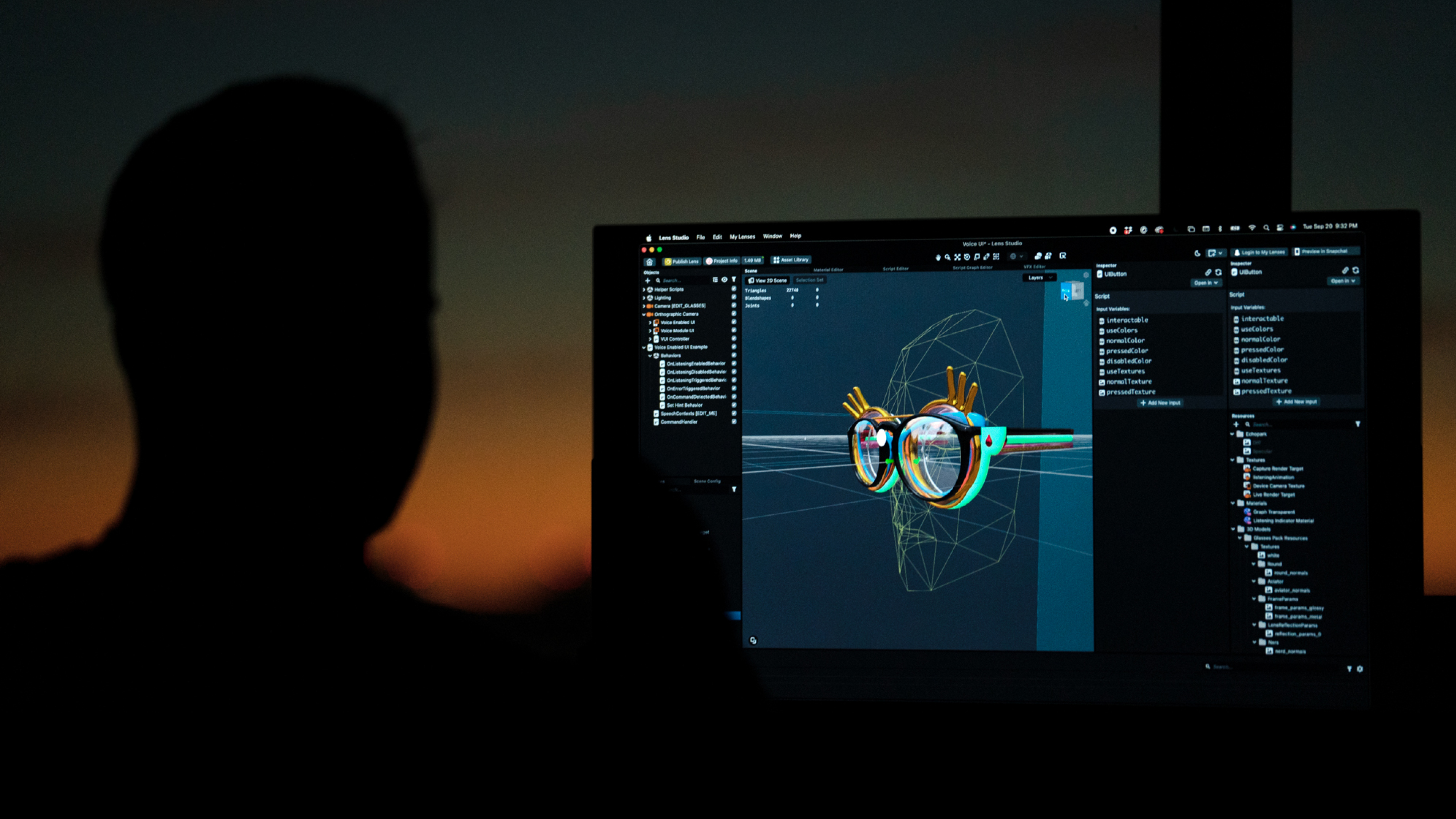
Task: Expand the Voice Module UI item
Action: (650, 331)
